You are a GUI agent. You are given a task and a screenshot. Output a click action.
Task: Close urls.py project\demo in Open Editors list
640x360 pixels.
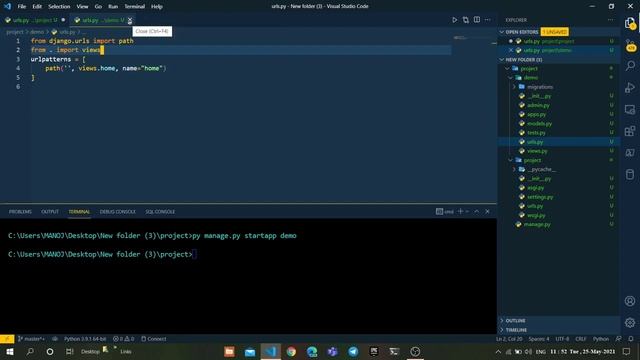pyautogui.click(x=511, y=50)
